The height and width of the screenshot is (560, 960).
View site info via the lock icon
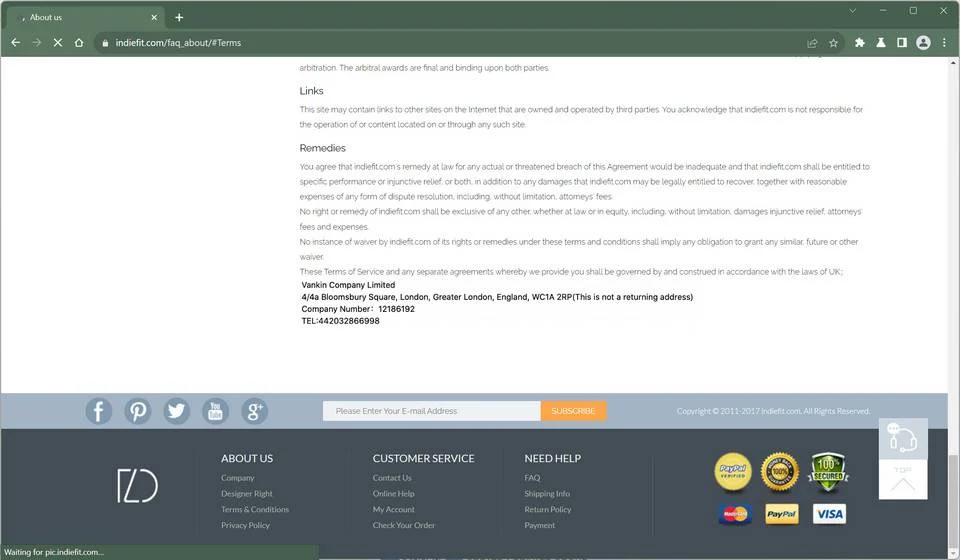coord(105,43)
